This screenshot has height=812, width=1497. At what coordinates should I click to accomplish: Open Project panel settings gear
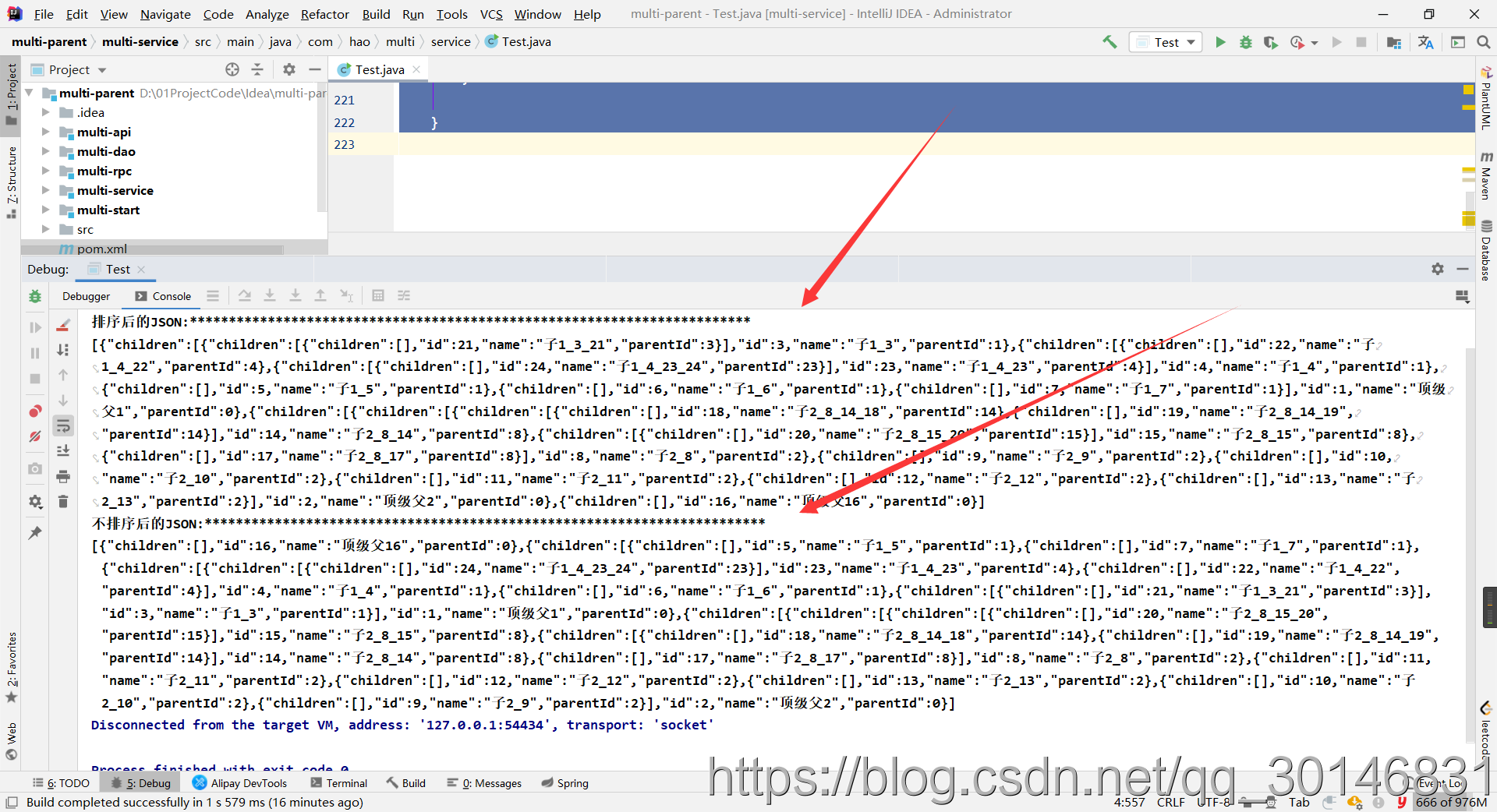pos(289,69)
